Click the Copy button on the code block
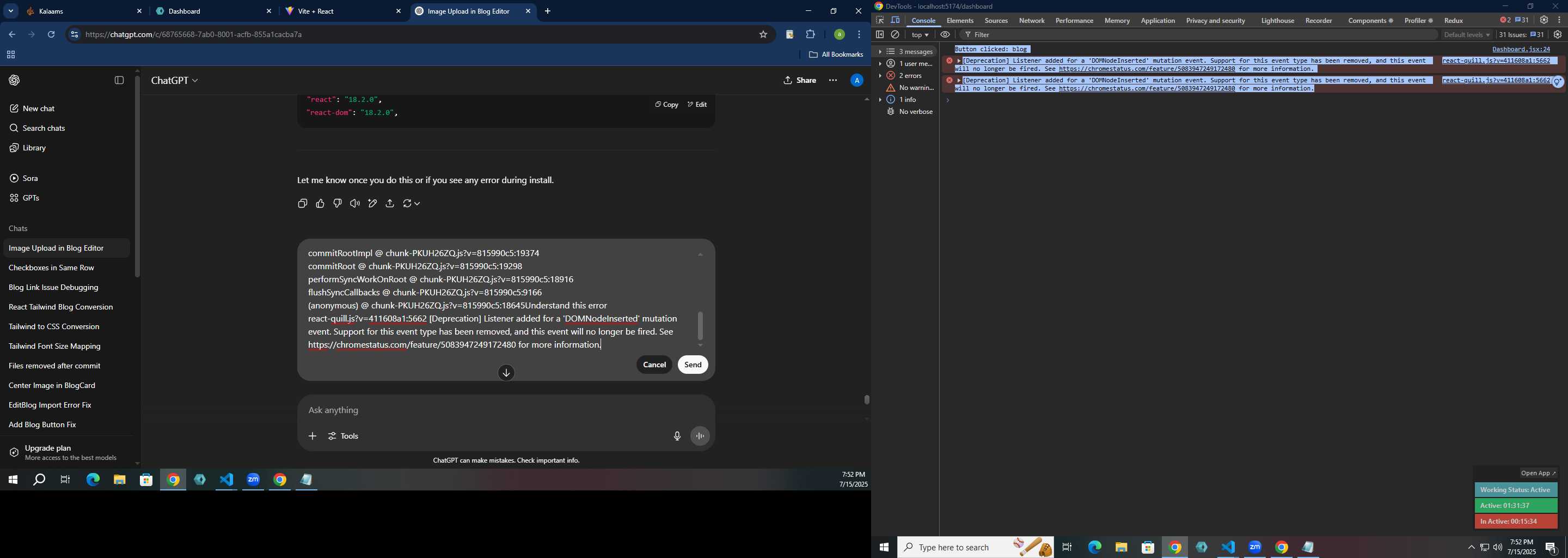1568x558 pixels. click(666, 105)
